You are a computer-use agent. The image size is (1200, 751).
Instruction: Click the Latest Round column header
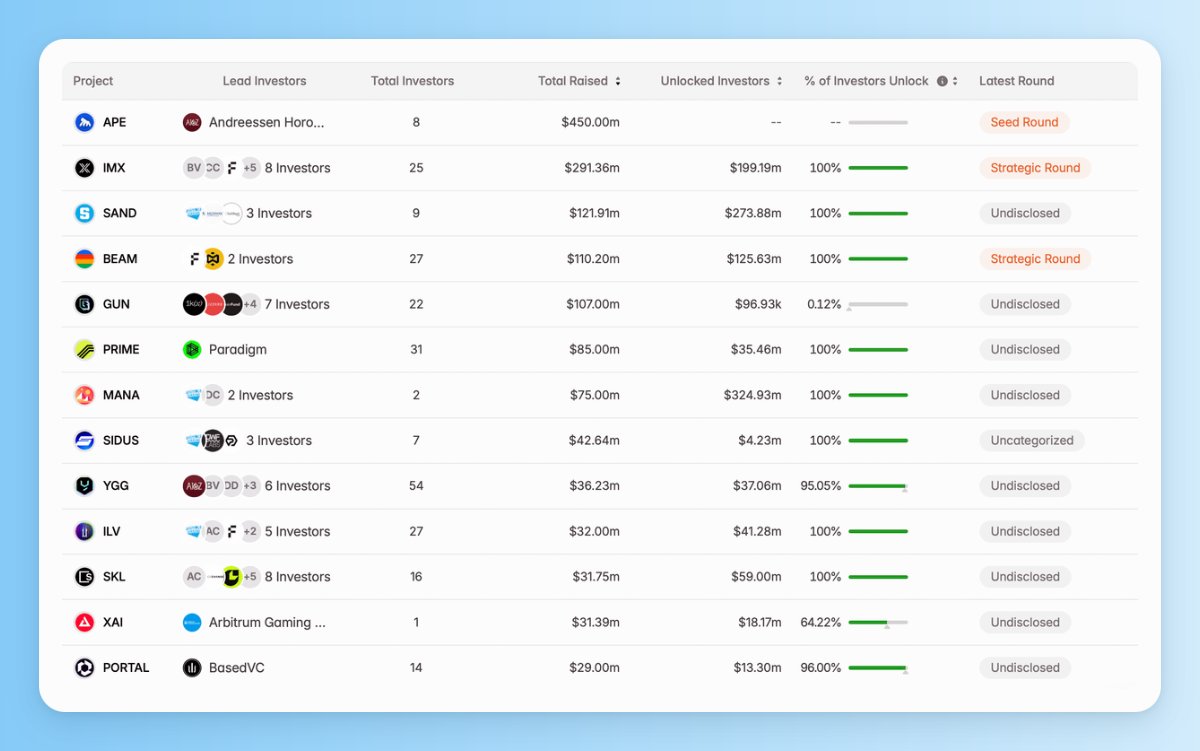point(1016,81)
